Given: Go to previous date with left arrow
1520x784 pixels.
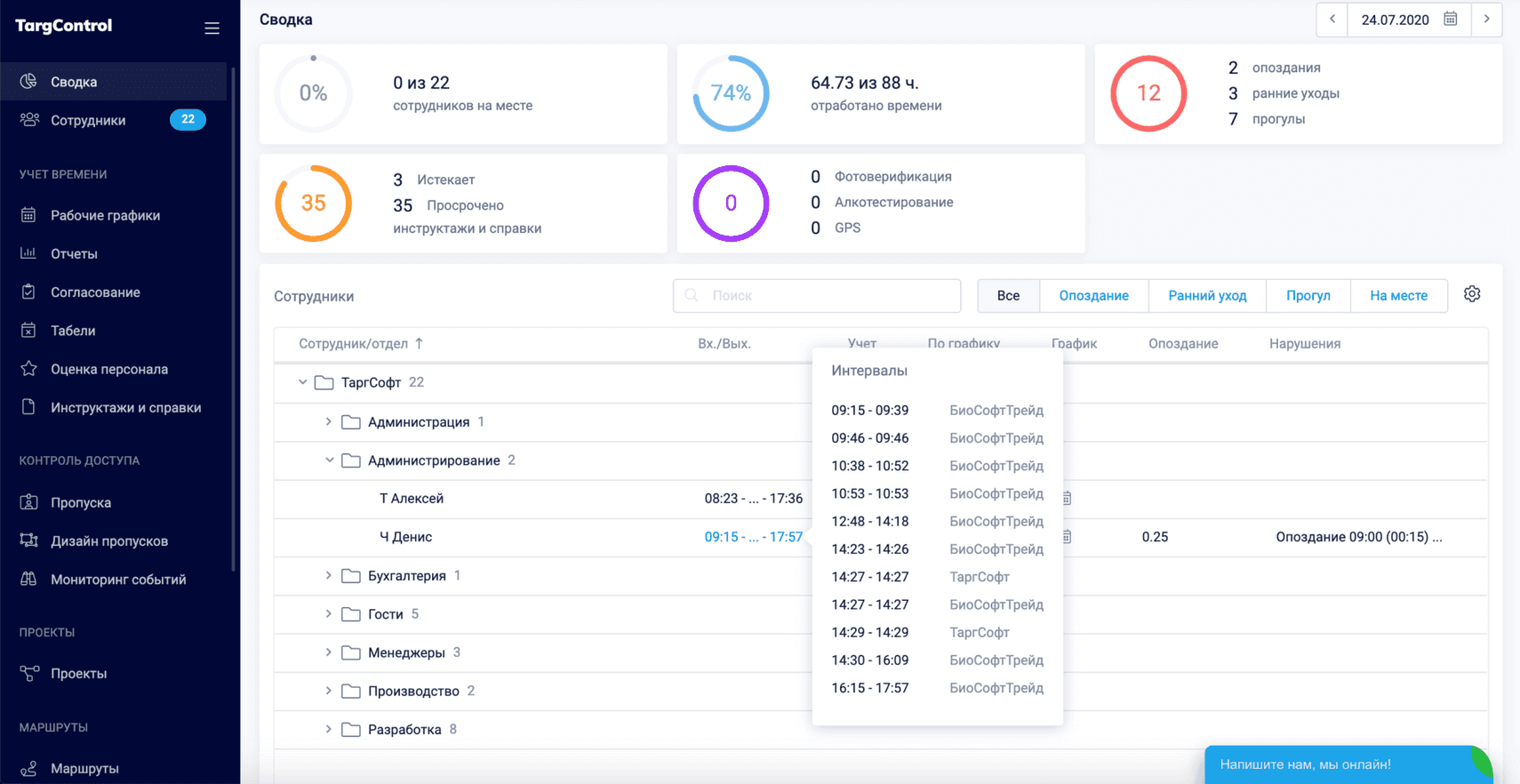Looking at the screenshot, I should (x=1332, y=20).
